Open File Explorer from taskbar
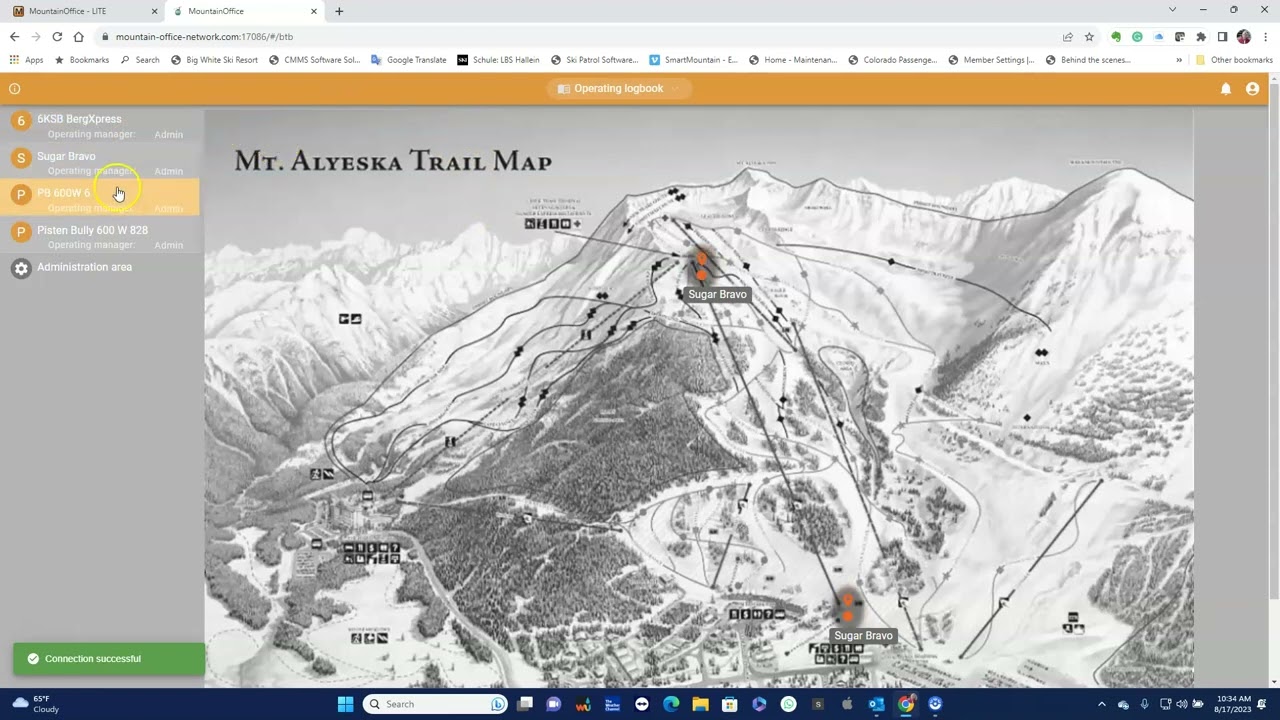This screenshot has height=720, width=1280. coord(700,704)
